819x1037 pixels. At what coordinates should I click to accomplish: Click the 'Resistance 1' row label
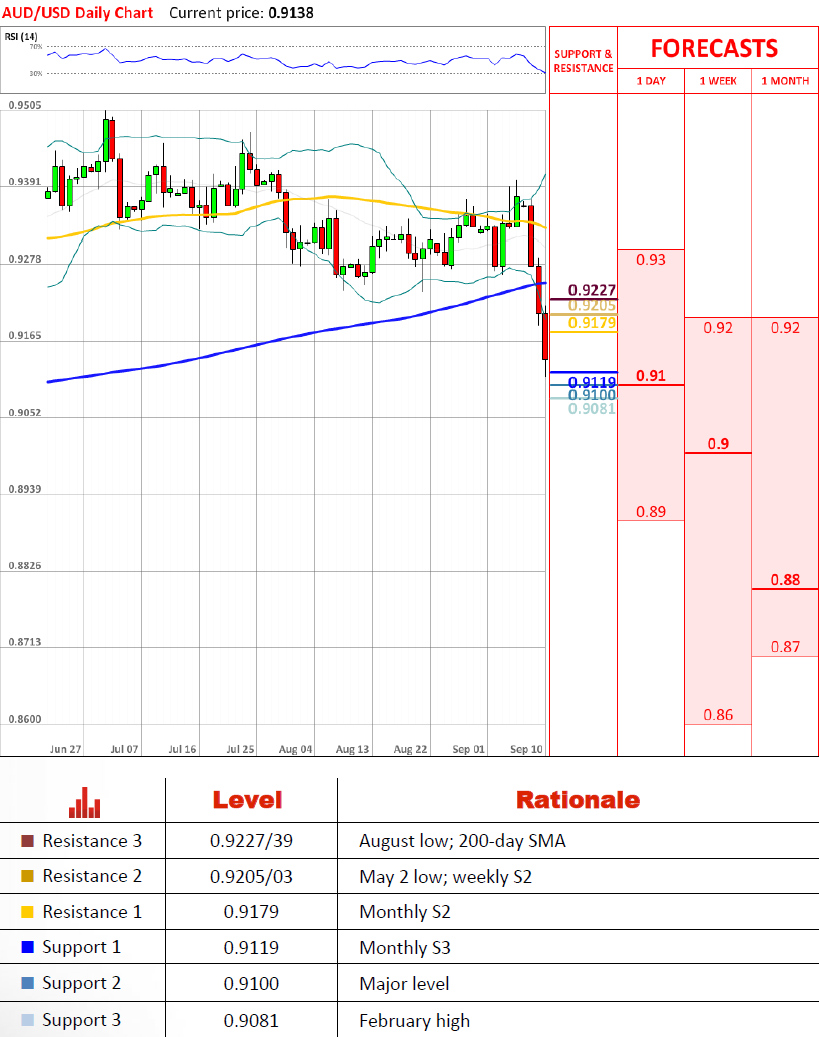coord(92,912)
